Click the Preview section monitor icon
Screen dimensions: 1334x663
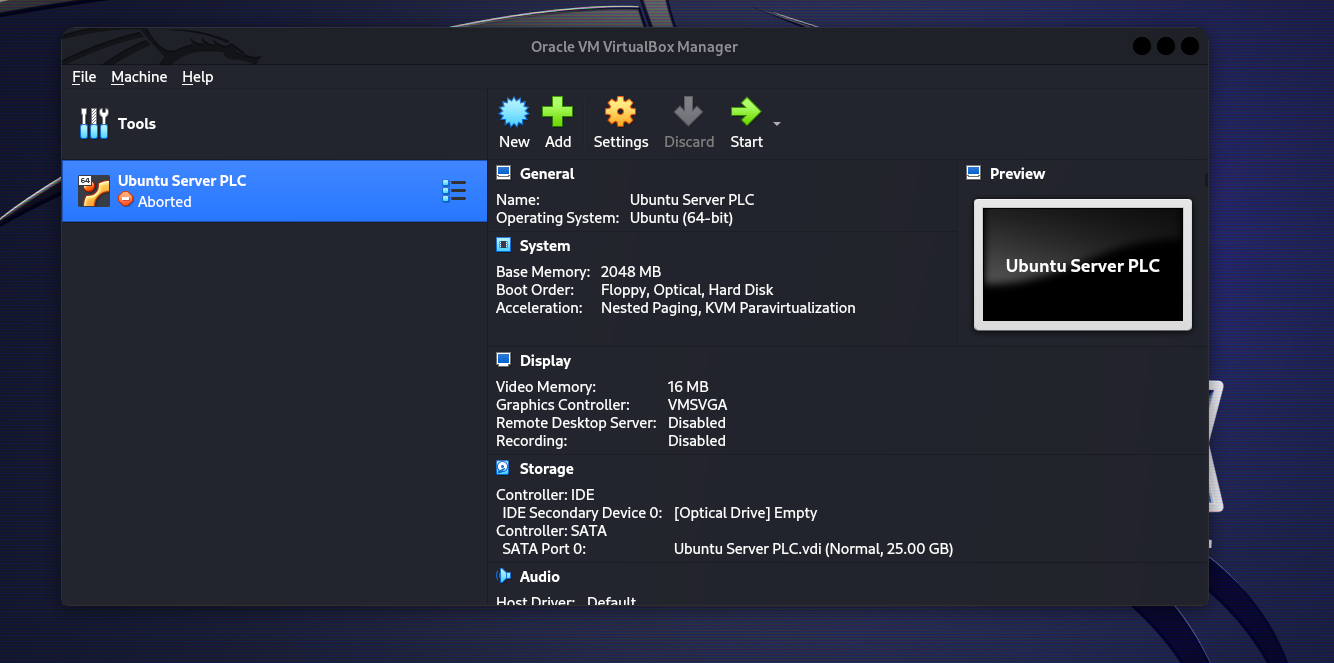point(974,173)
